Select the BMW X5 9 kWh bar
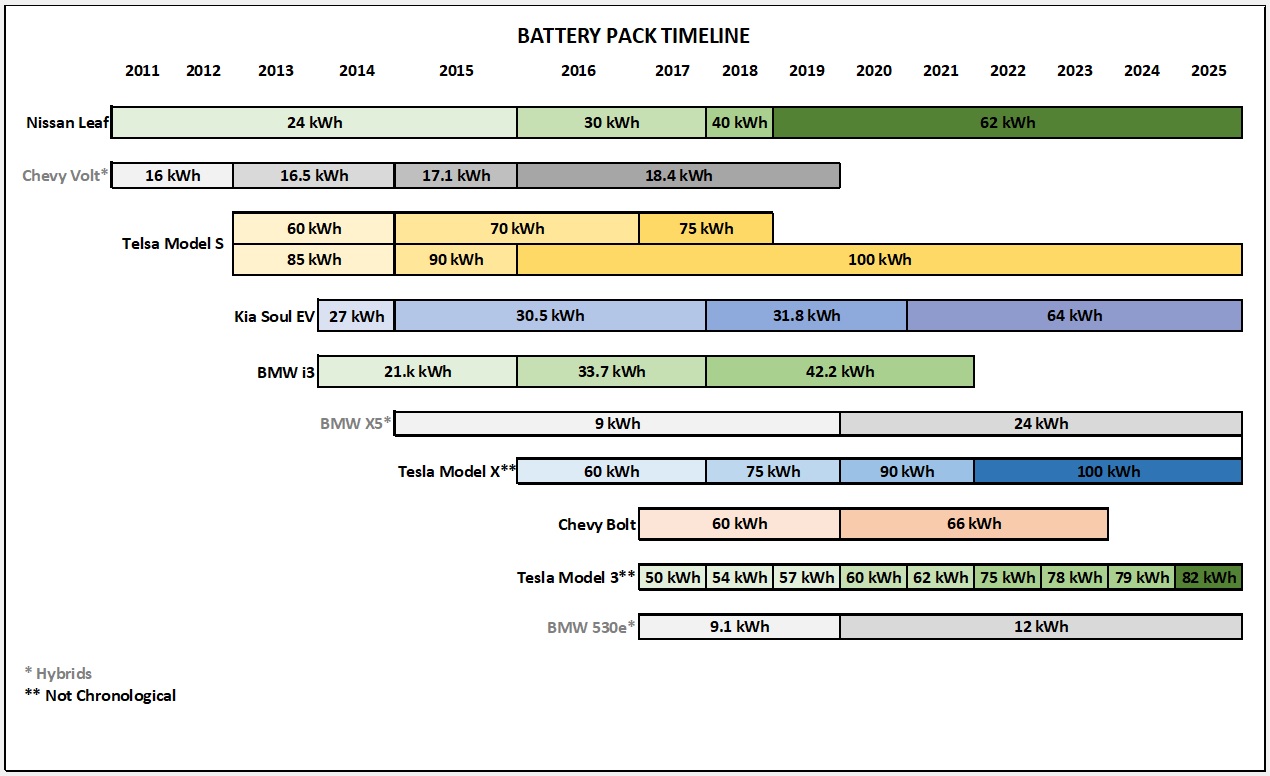 (x=617, y=423)
